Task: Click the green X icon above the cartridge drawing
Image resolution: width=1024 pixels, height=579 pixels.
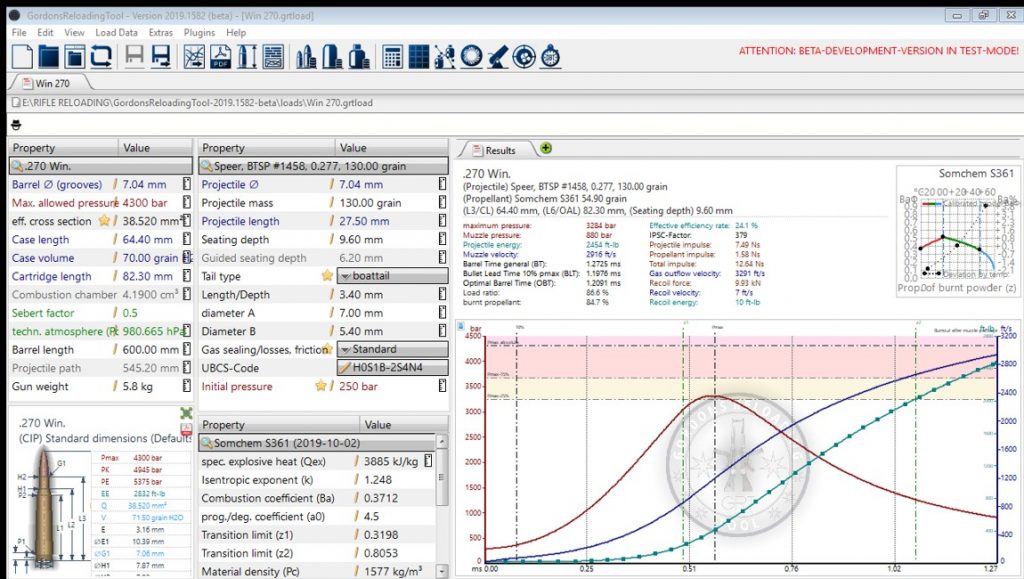Action: 186,413
